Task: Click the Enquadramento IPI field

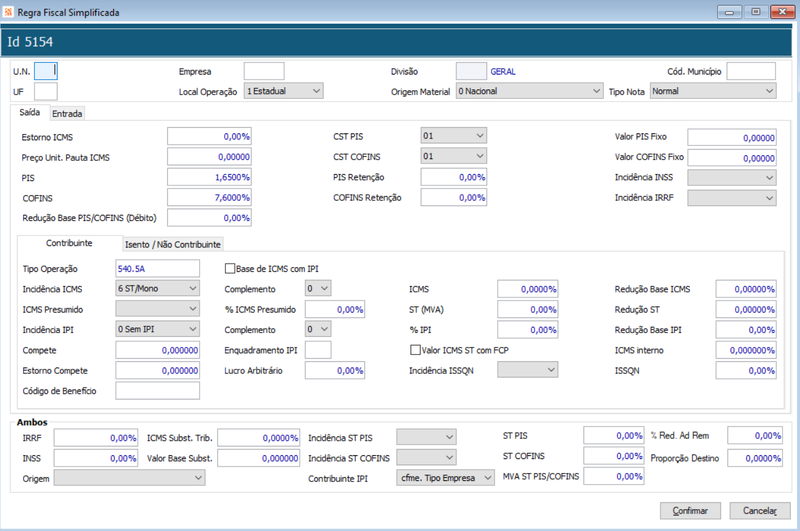Action: [318, 350]
